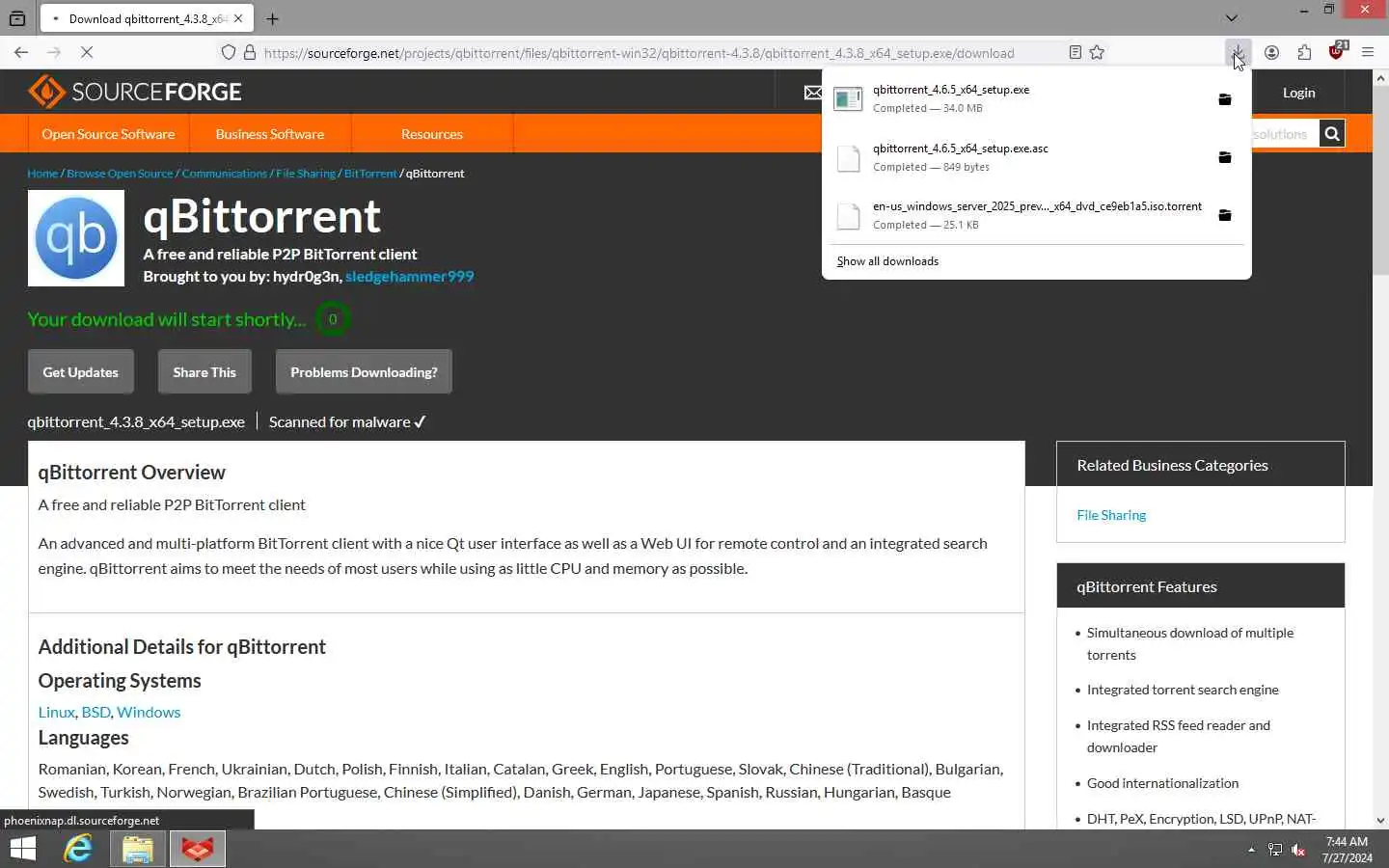Open the Firefox account icon
Image resolution: width=1389 pixels, height=868 pixels.
(x=1271, y=53)
